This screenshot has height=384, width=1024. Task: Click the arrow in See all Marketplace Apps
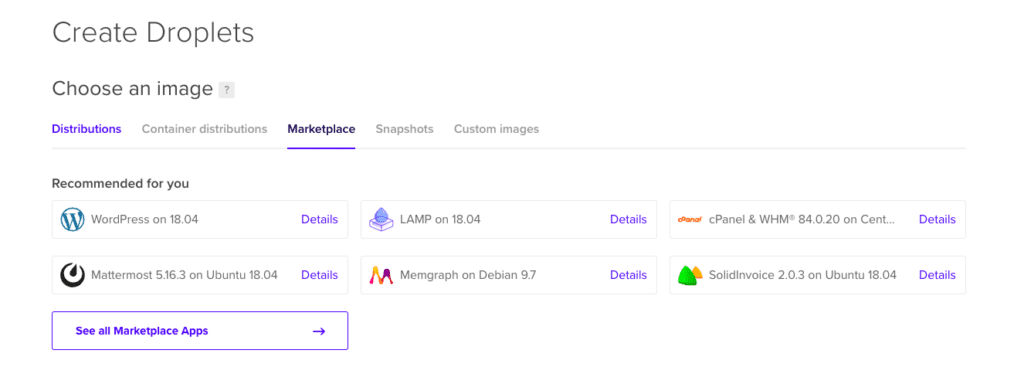coord(319,331)
